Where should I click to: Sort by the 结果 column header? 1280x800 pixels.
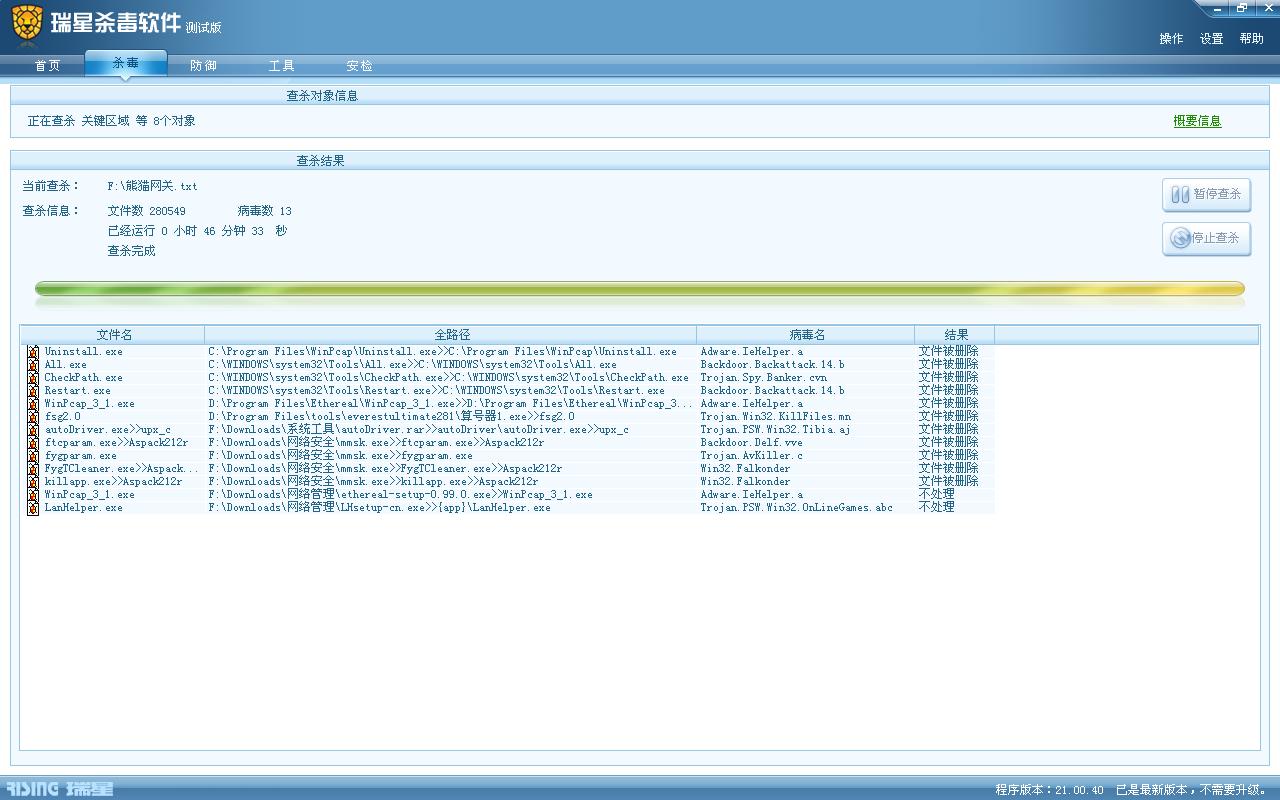coord(955,335)
